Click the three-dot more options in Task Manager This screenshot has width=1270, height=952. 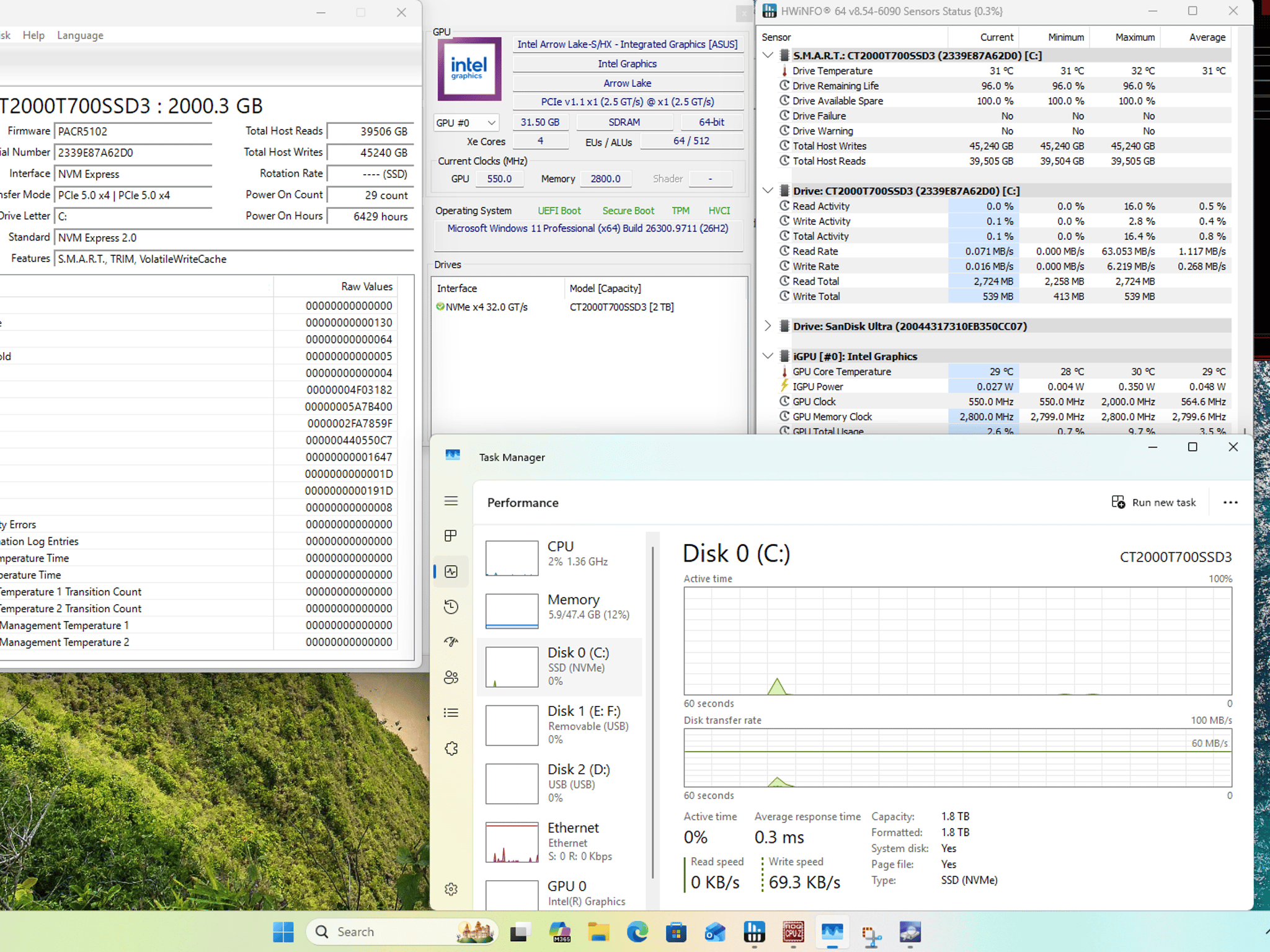[x=1230, y=503]
